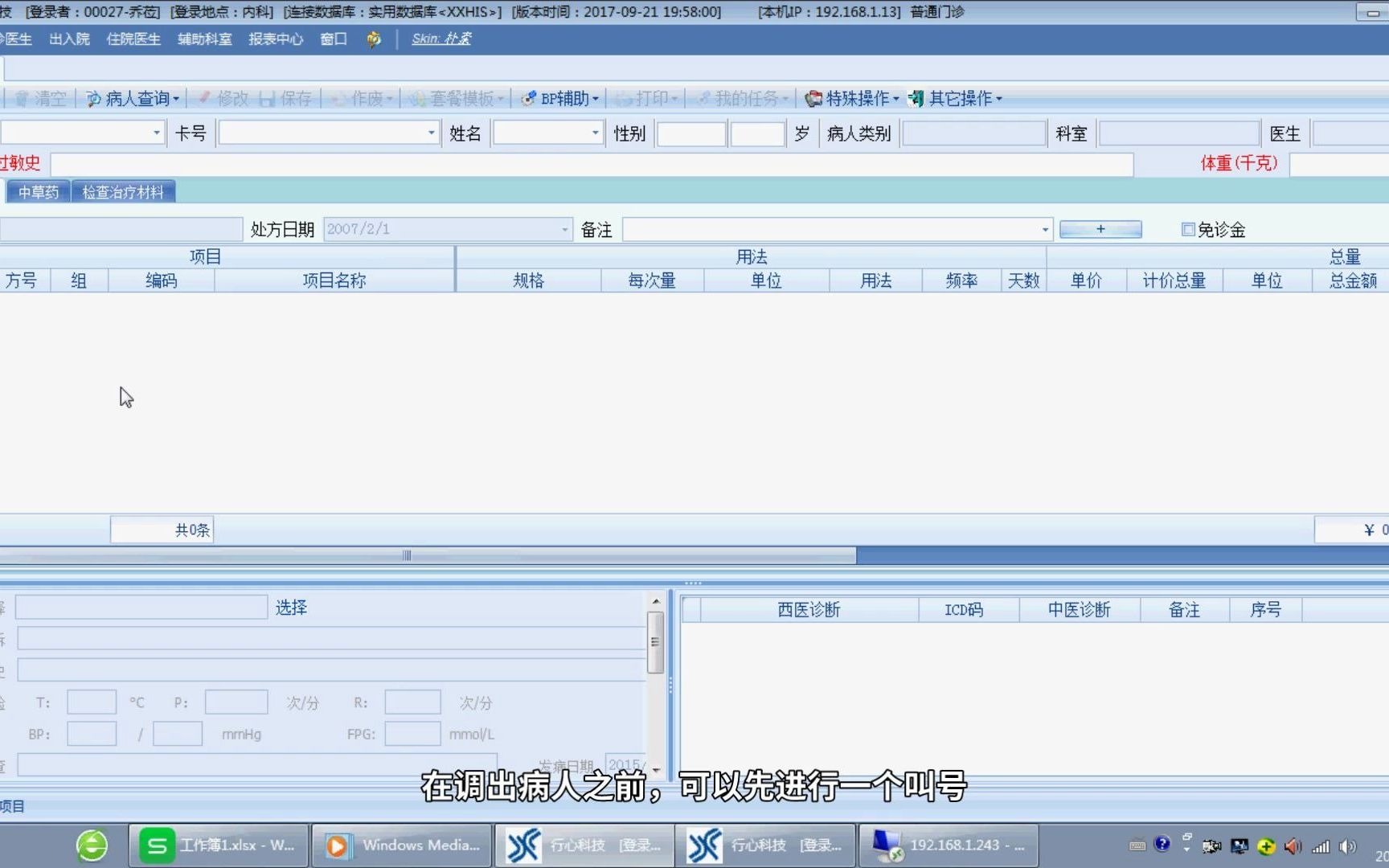Open the 出入院 menu
The width and height of the screenshot is (1389, 868).
pos(69,39)
